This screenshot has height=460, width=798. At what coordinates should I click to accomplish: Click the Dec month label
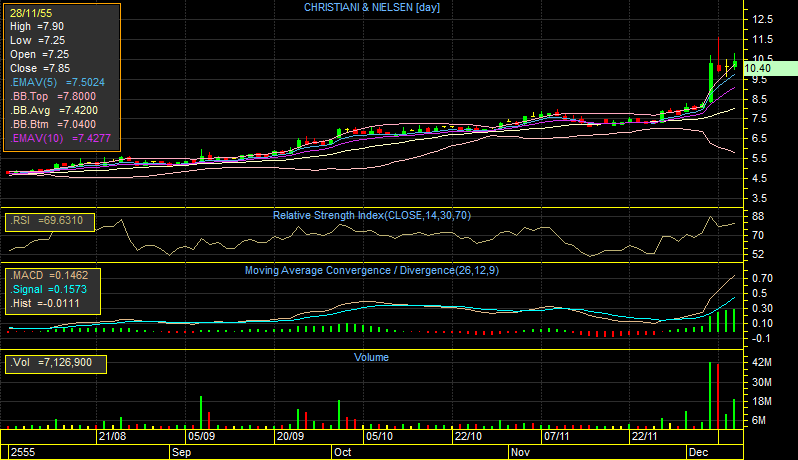click(698, 452)
